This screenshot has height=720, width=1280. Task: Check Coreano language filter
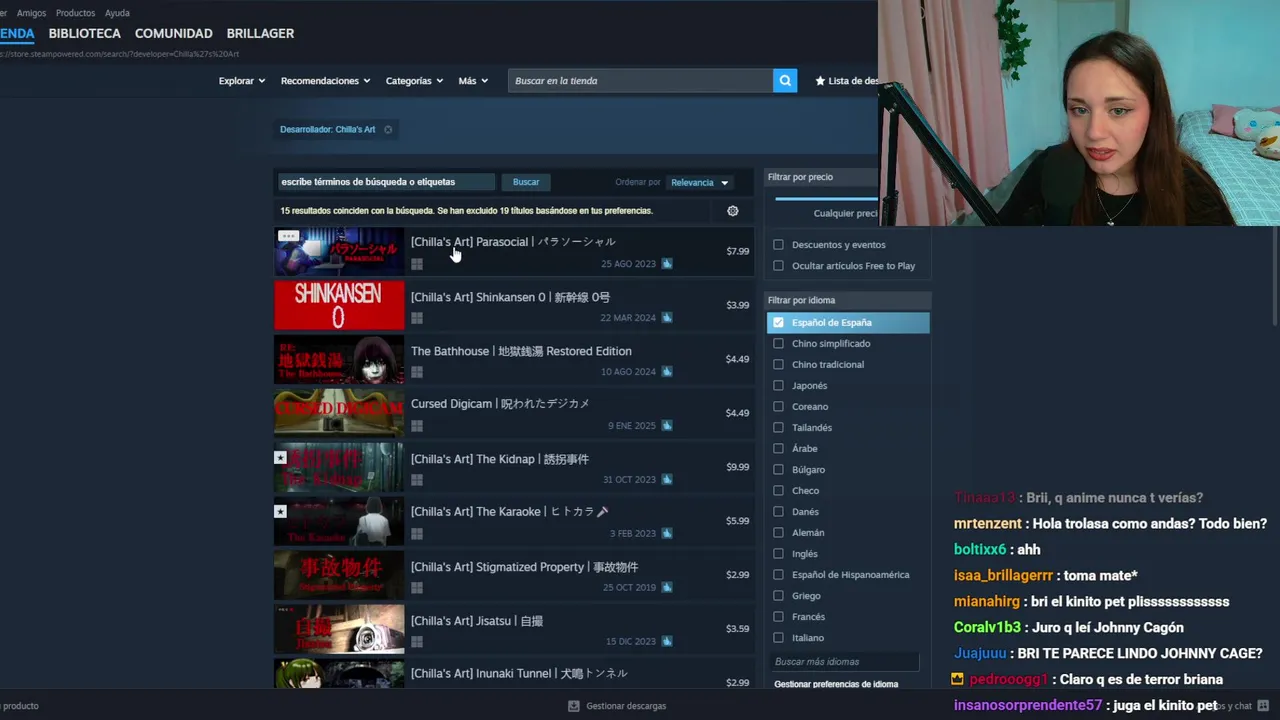[778, 407]
